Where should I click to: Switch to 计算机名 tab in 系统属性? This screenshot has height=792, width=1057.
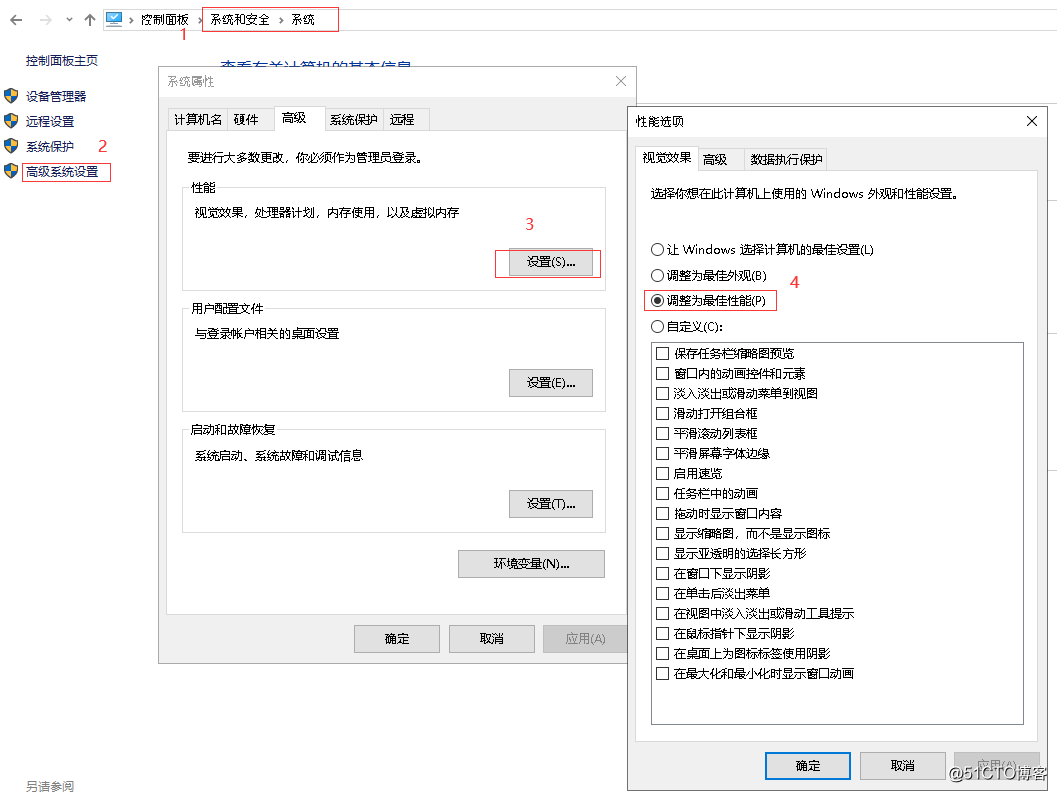click(198, 119)
